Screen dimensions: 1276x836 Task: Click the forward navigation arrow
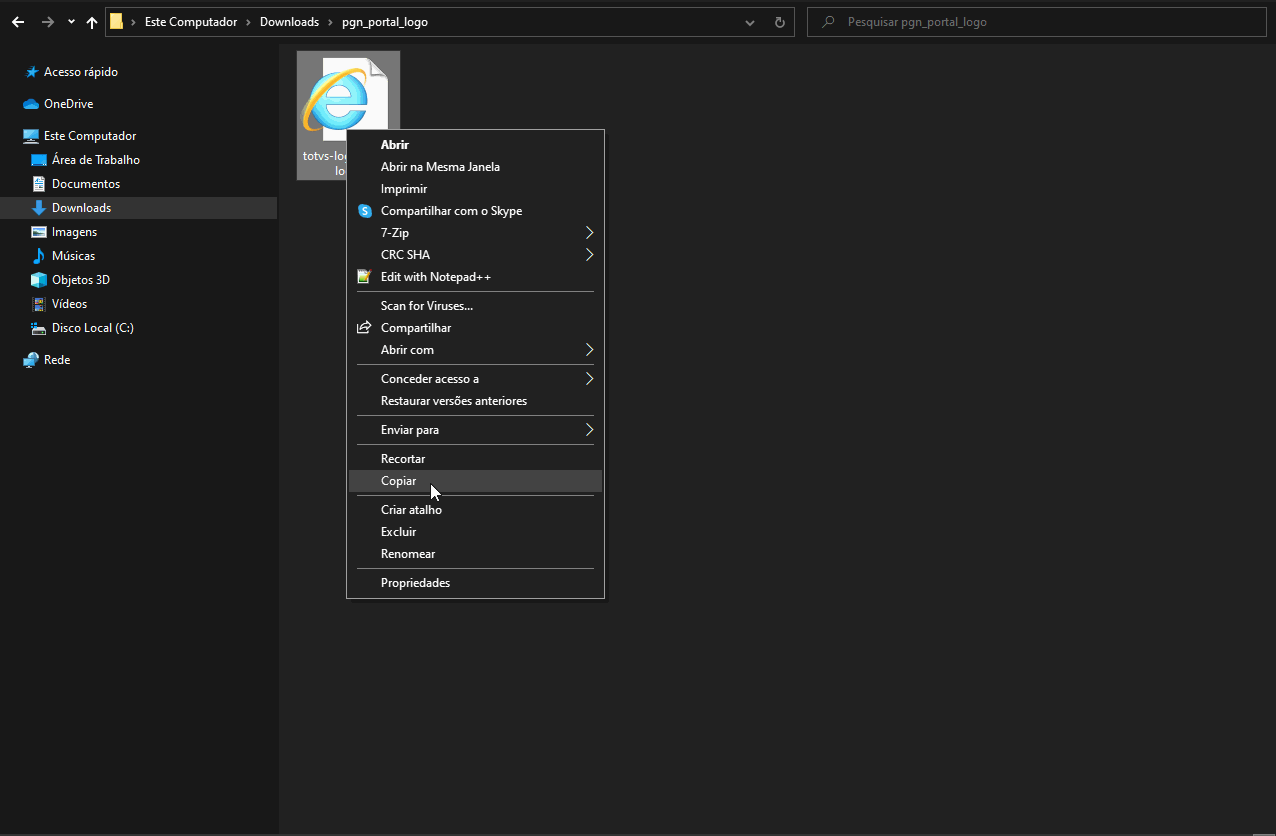[x=47, y=22]
